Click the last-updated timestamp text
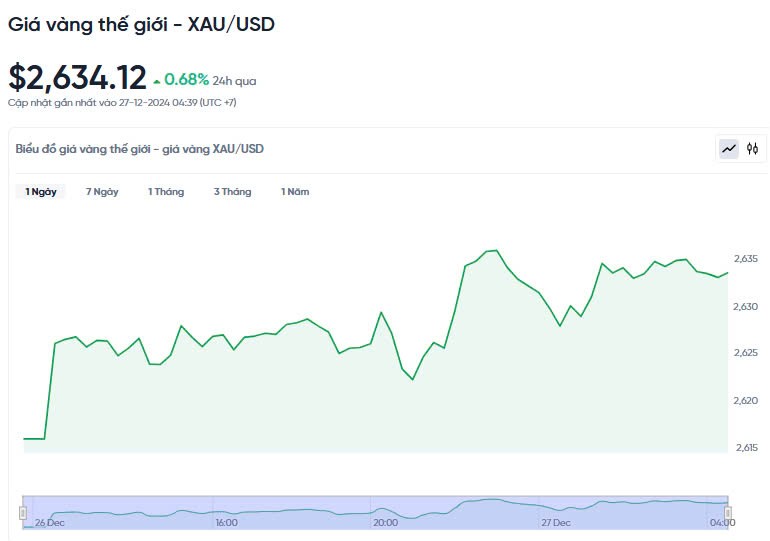 pyautogui.click(x=122, y=102)
